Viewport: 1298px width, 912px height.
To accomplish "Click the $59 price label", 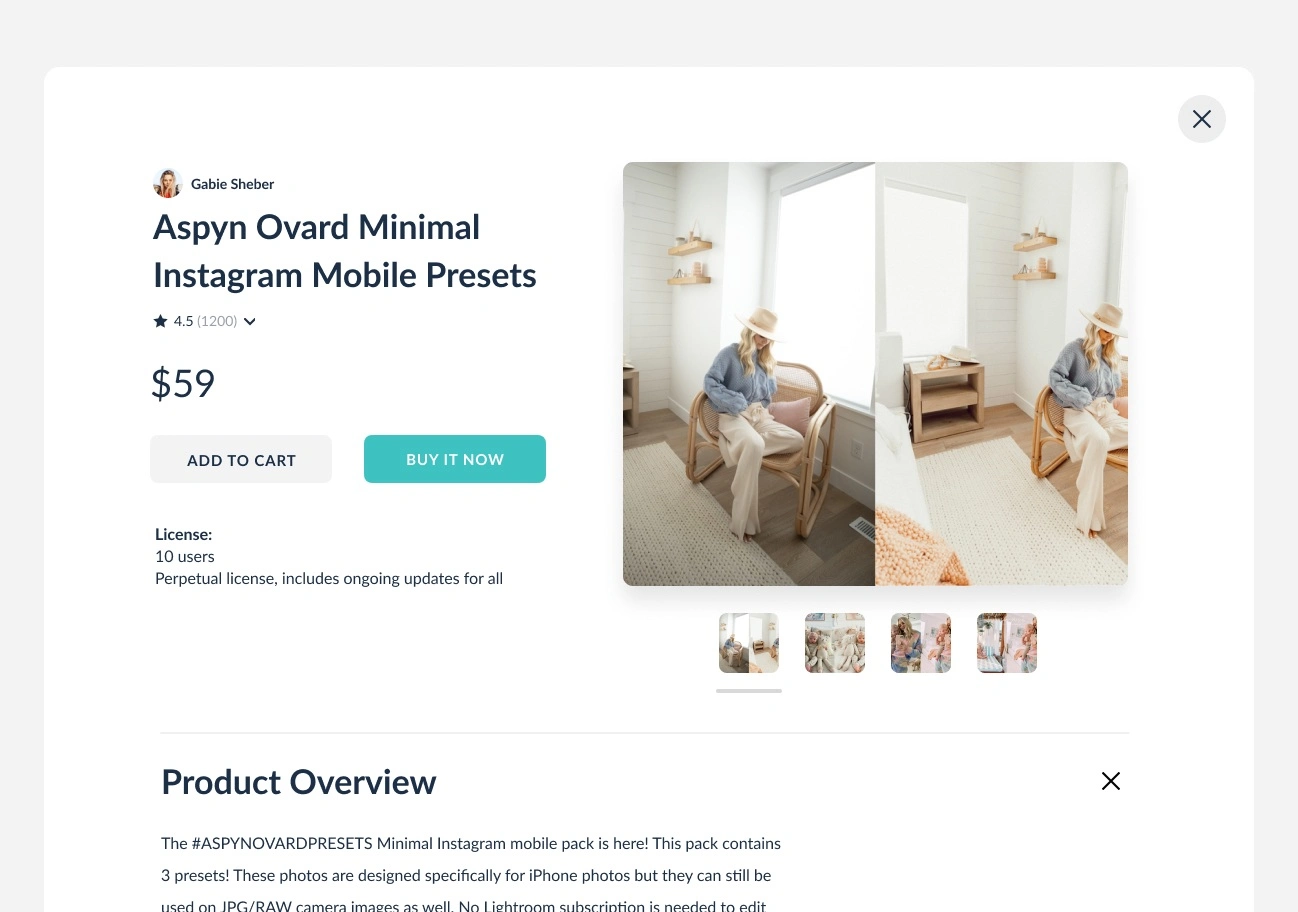I will click(x=183, y=383).
